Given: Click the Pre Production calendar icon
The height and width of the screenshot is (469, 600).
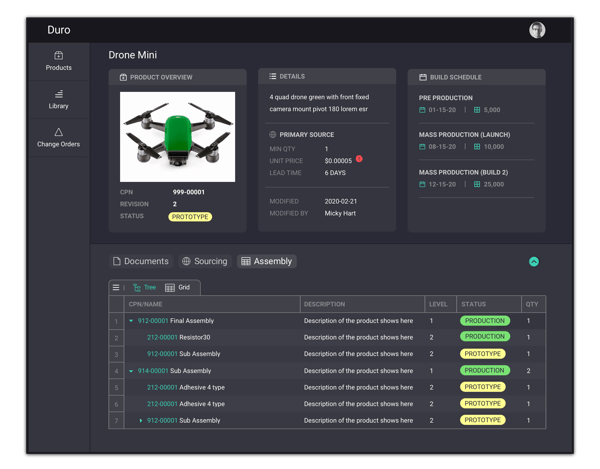Looking at the screenshot, I should [423, 110].
